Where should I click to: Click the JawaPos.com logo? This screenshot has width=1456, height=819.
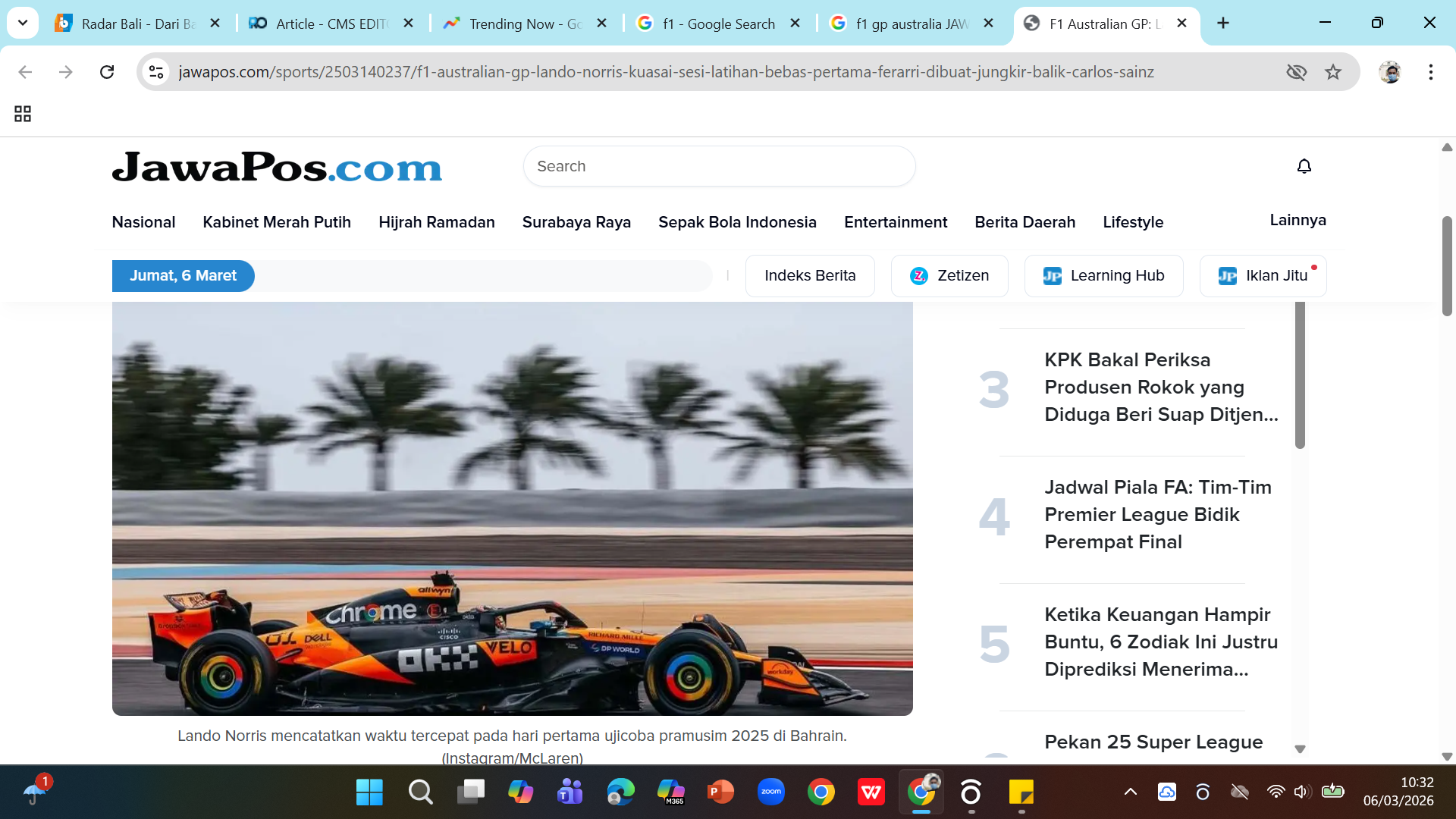(x=277, y=167)
